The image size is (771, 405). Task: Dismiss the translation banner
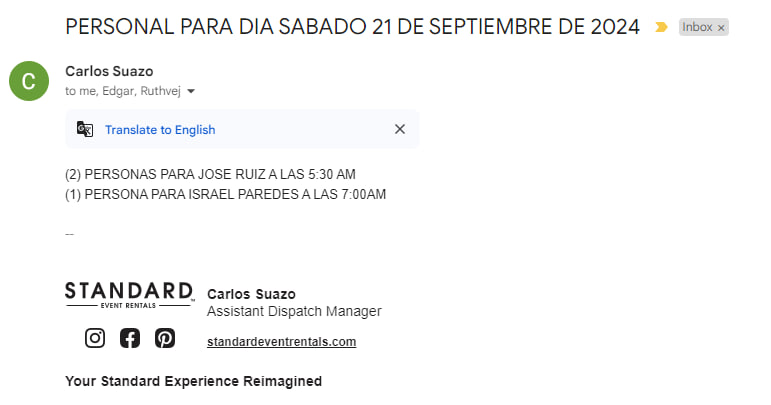coord(400,129)
